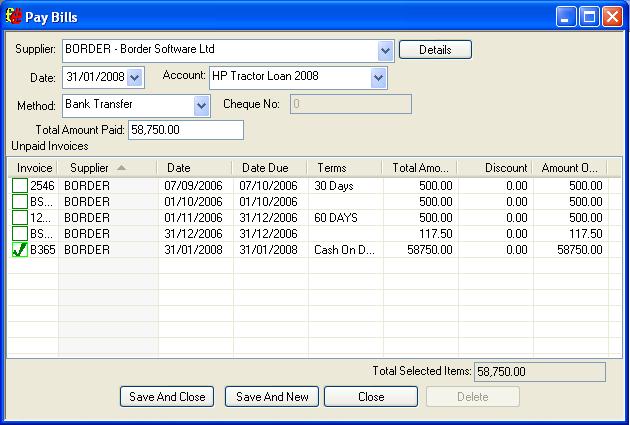Click the Account combo showing HP Tractor Loan 2008
Viewport: 630px width, 425px height.
point(298,78)
